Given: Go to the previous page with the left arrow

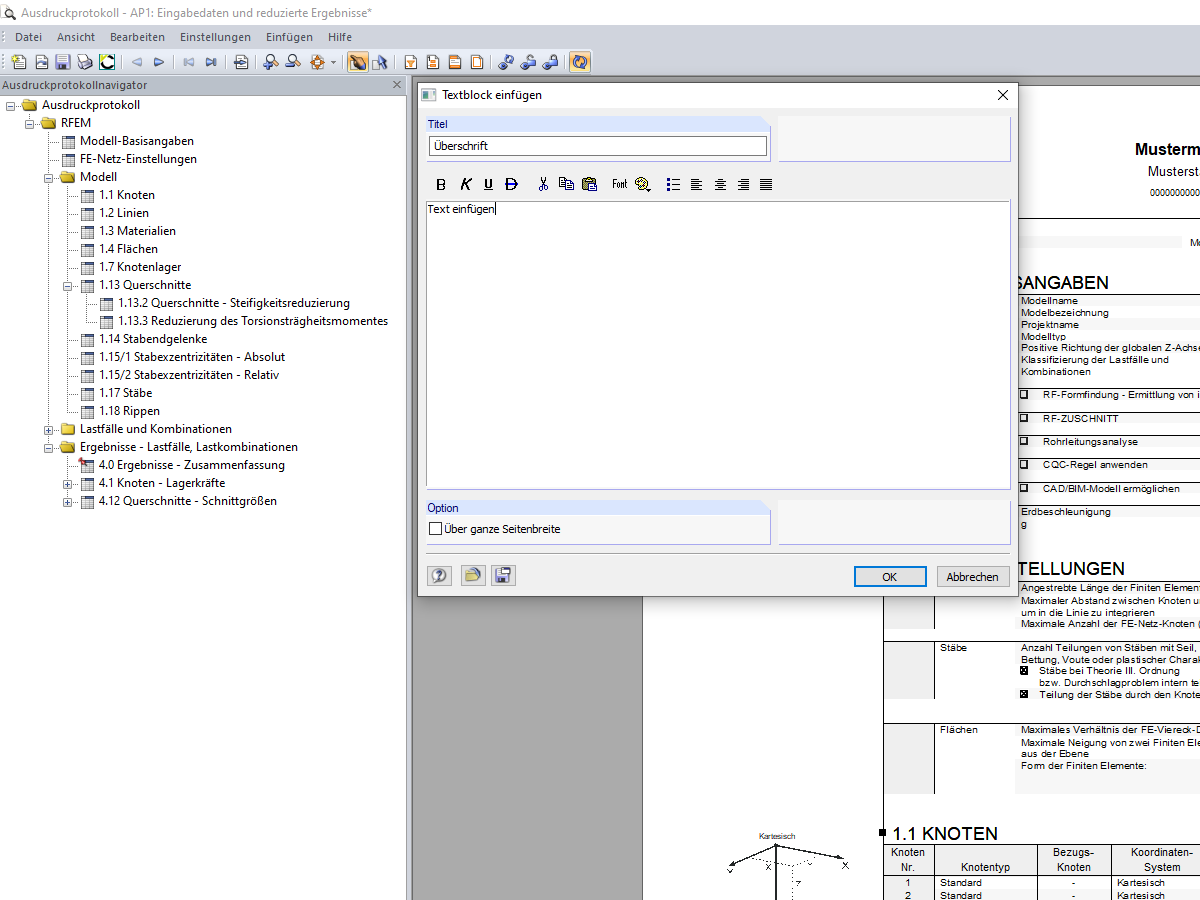Looking at the screenshot, I should tap(137, 62).
